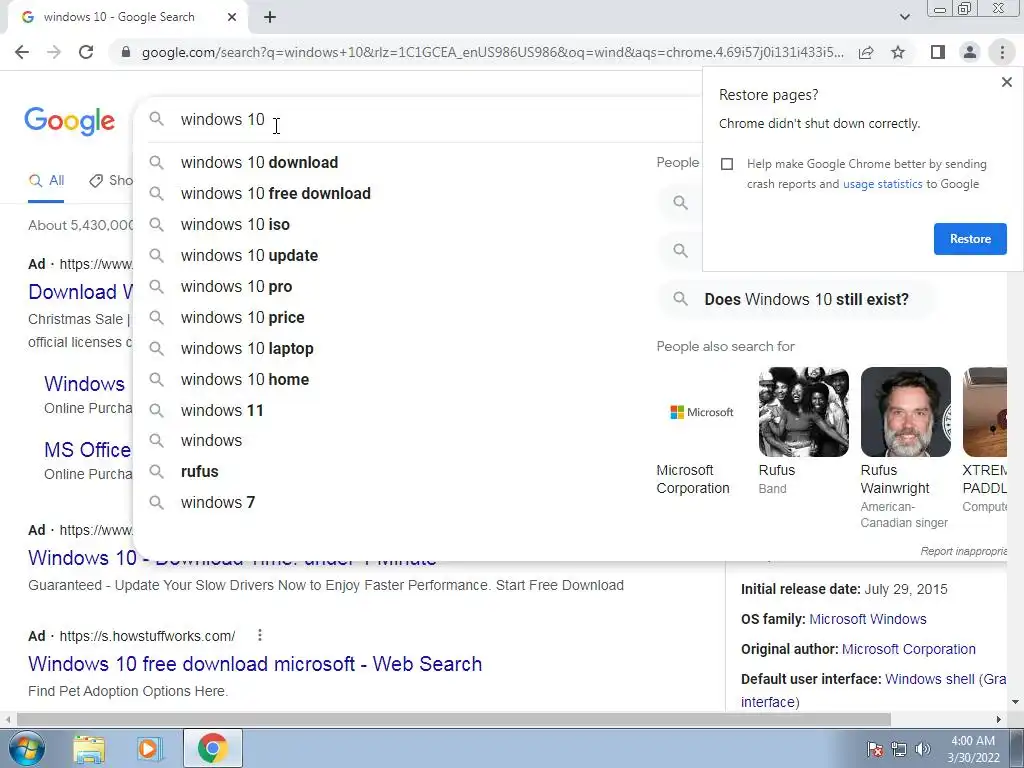Open Windows Explorer from the taskbar
This screenshot has height=768, width=1024.
pyautogui.click(x=89, y=748)
